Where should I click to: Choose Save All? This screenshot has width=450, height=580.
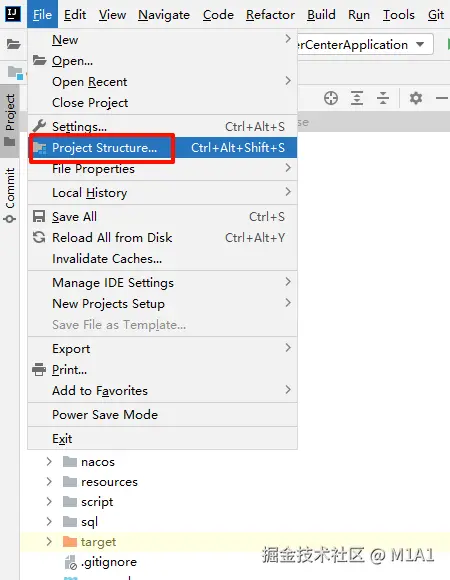162,216
